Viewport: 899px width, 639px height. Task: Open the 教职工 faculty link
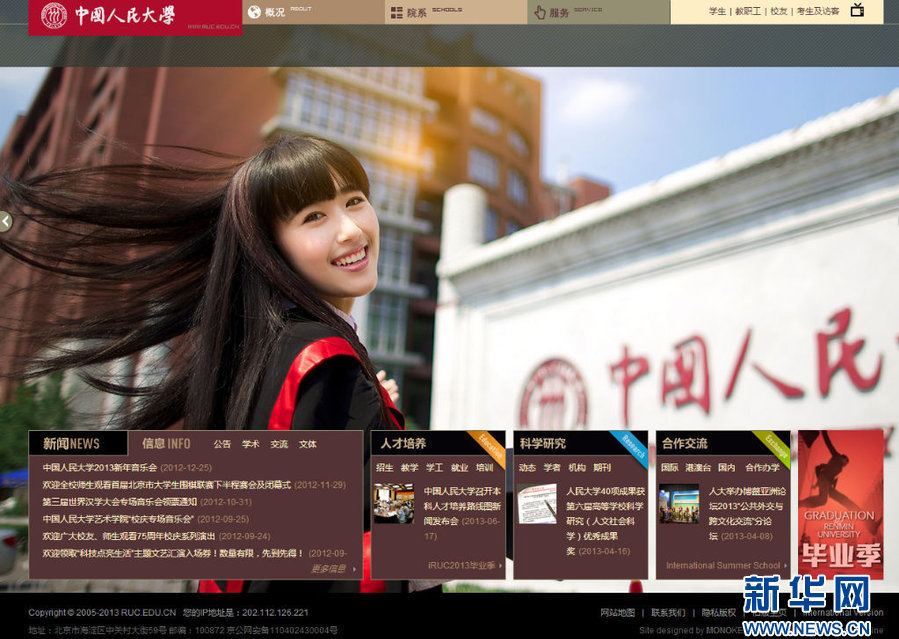pyautogui.click(x=748, y=11)
